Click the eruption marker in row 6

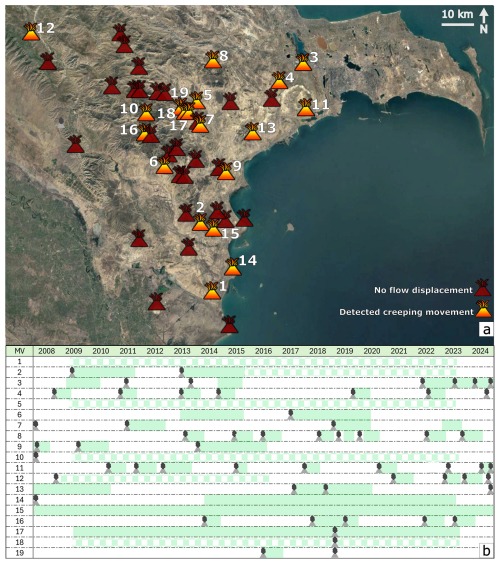291,415
